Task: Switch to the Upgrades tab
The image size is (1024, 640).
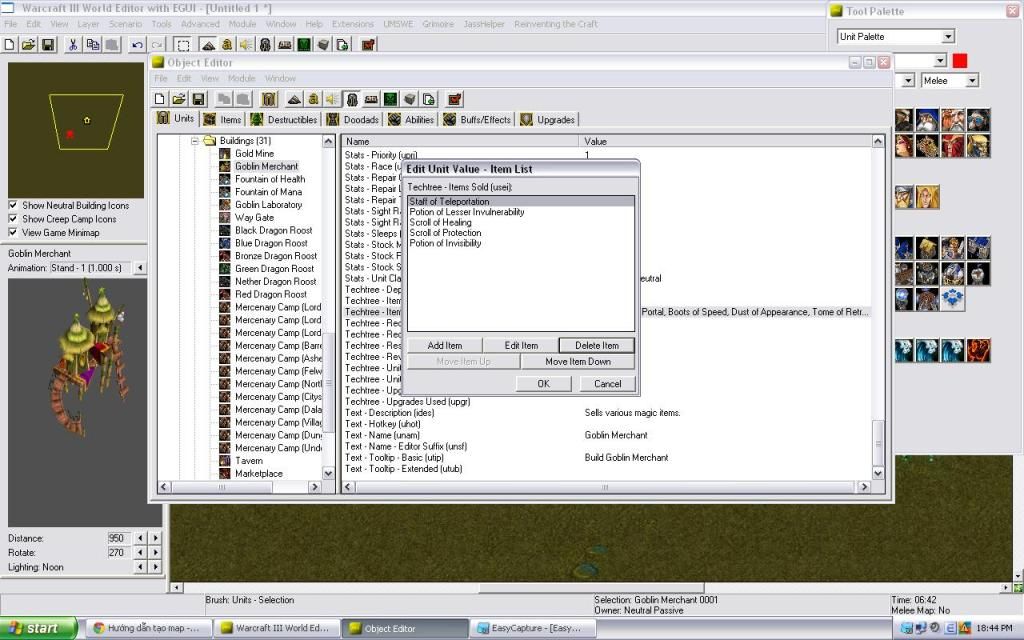Action: tap(548, 120)
